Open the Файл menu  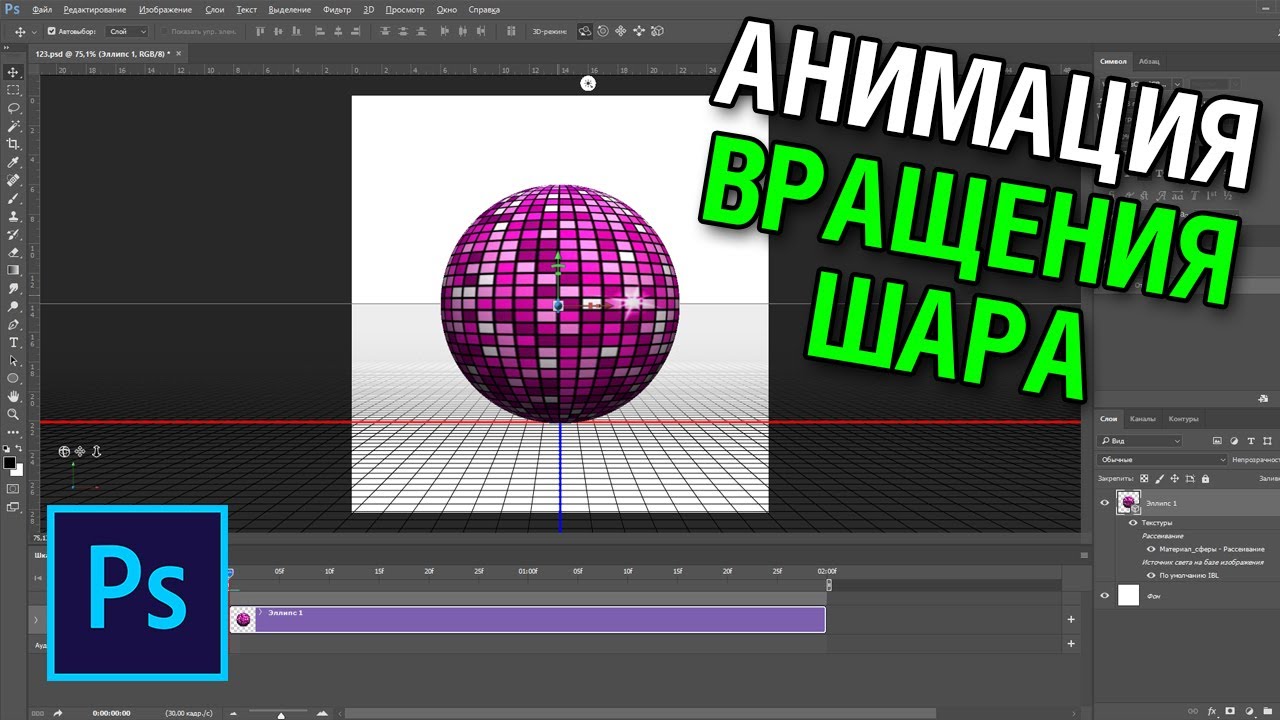click(42, 9)
